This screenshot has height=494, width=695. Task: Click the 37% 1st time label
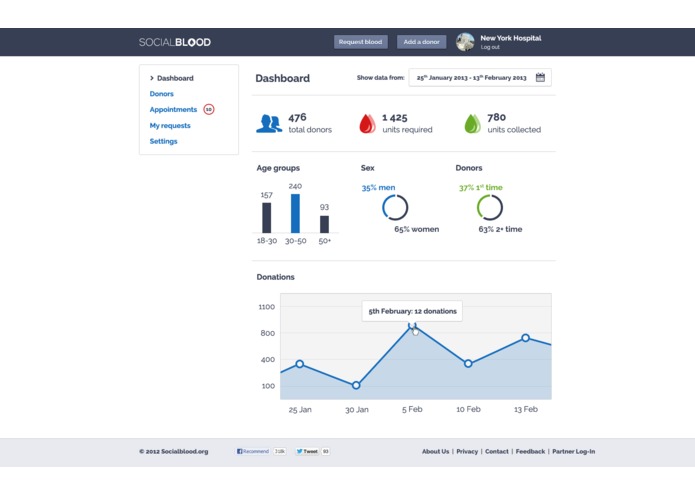(x=480, y=187)
